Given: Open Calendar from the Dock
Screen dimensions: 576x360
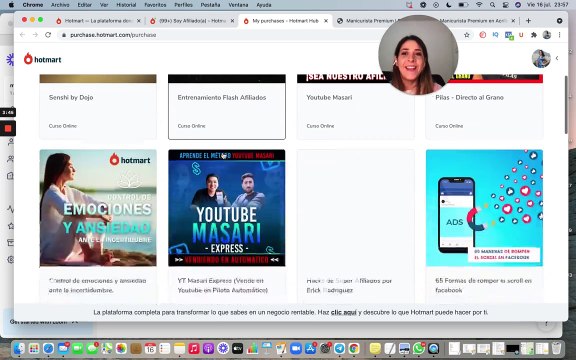Looking at the screenshot, I should click(150, 348).
